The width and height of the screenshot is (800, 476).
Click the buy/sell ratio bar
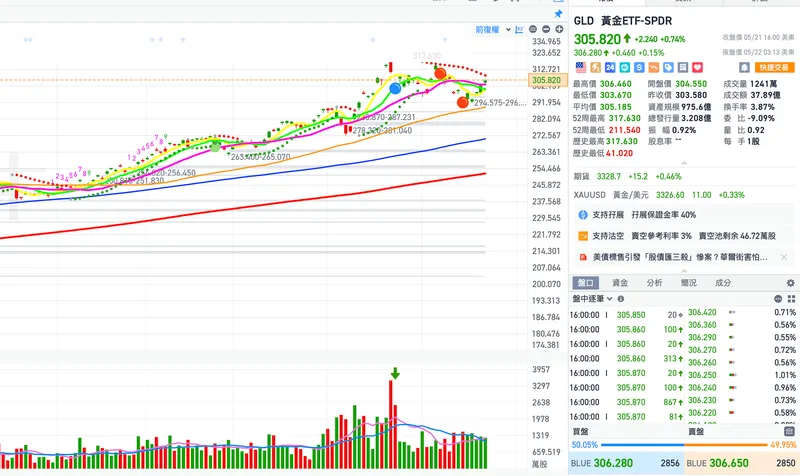coord(684,445)
